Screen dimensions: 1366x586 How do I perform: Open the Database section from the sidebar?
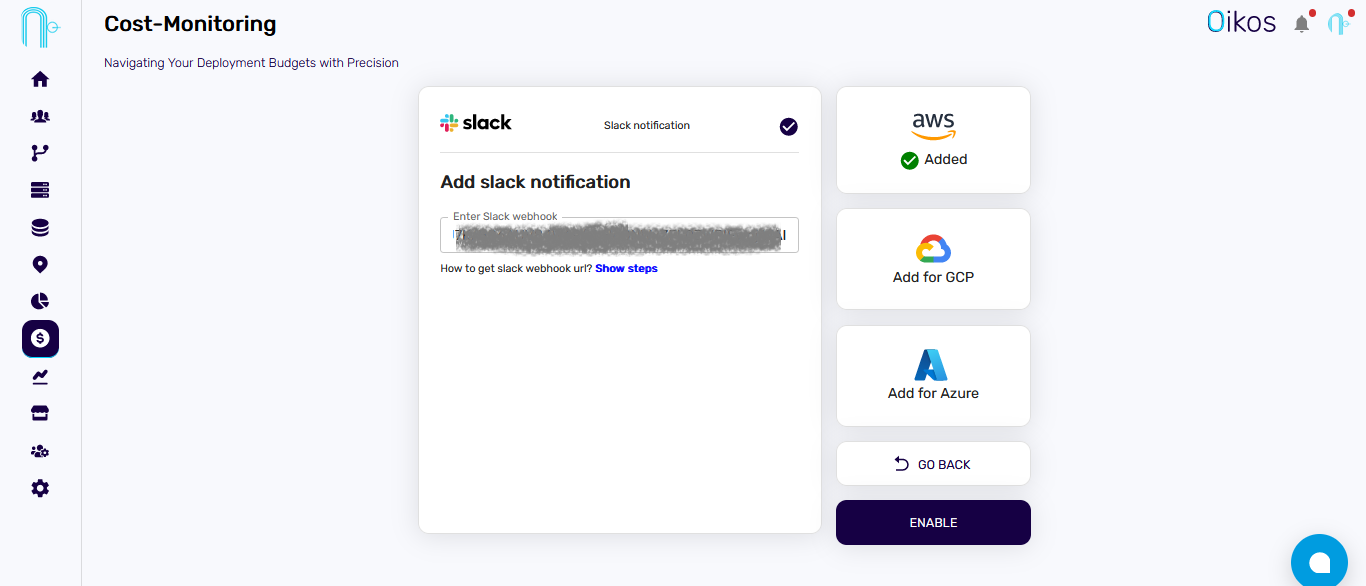tap(40, 227)
